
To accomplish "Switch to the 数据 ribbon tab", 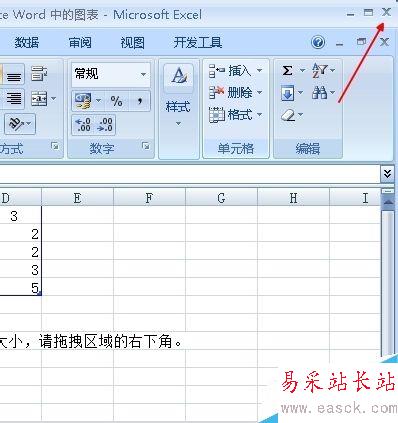I will [27, 43].
